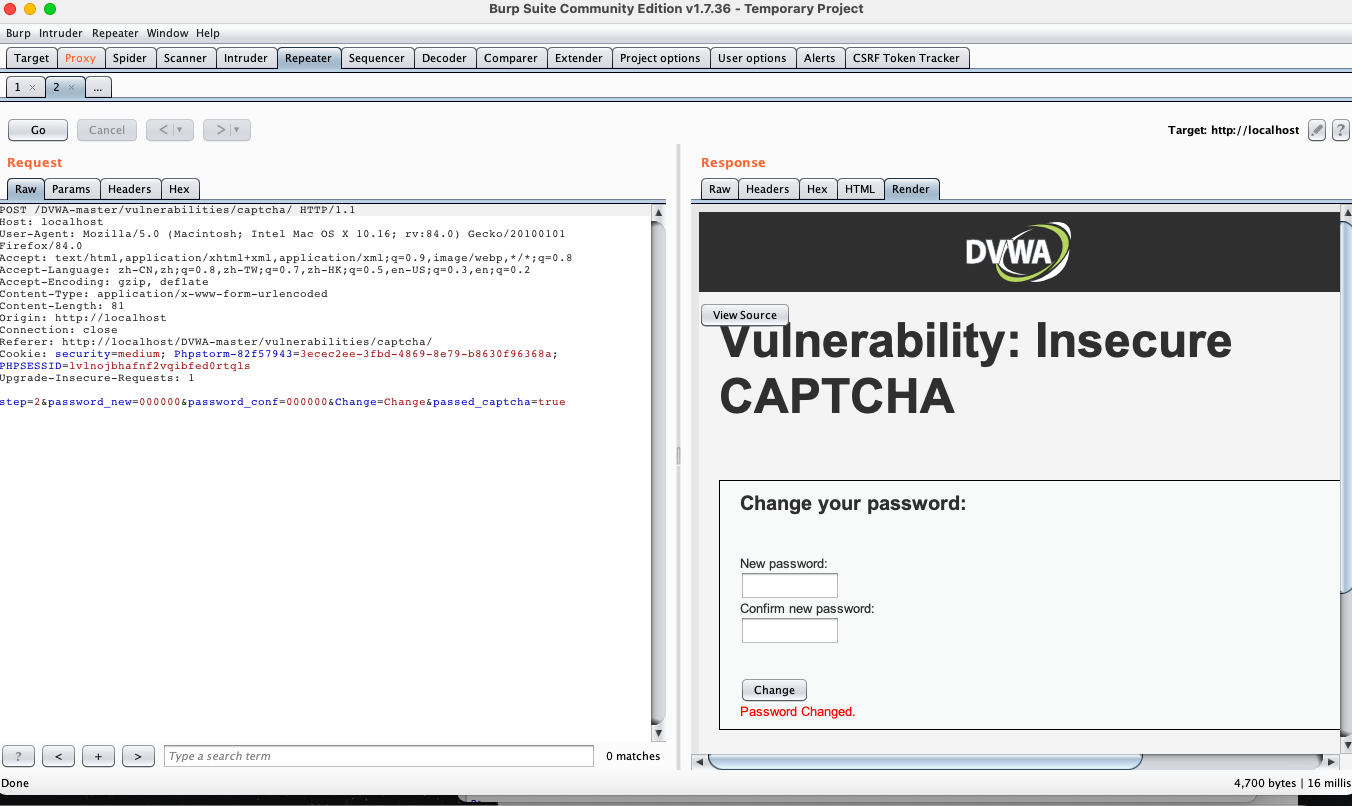The width and height of the screenshot is (1352, 806).
Task: Show the request Raw view tab
Action: click(x=26, y=189)
